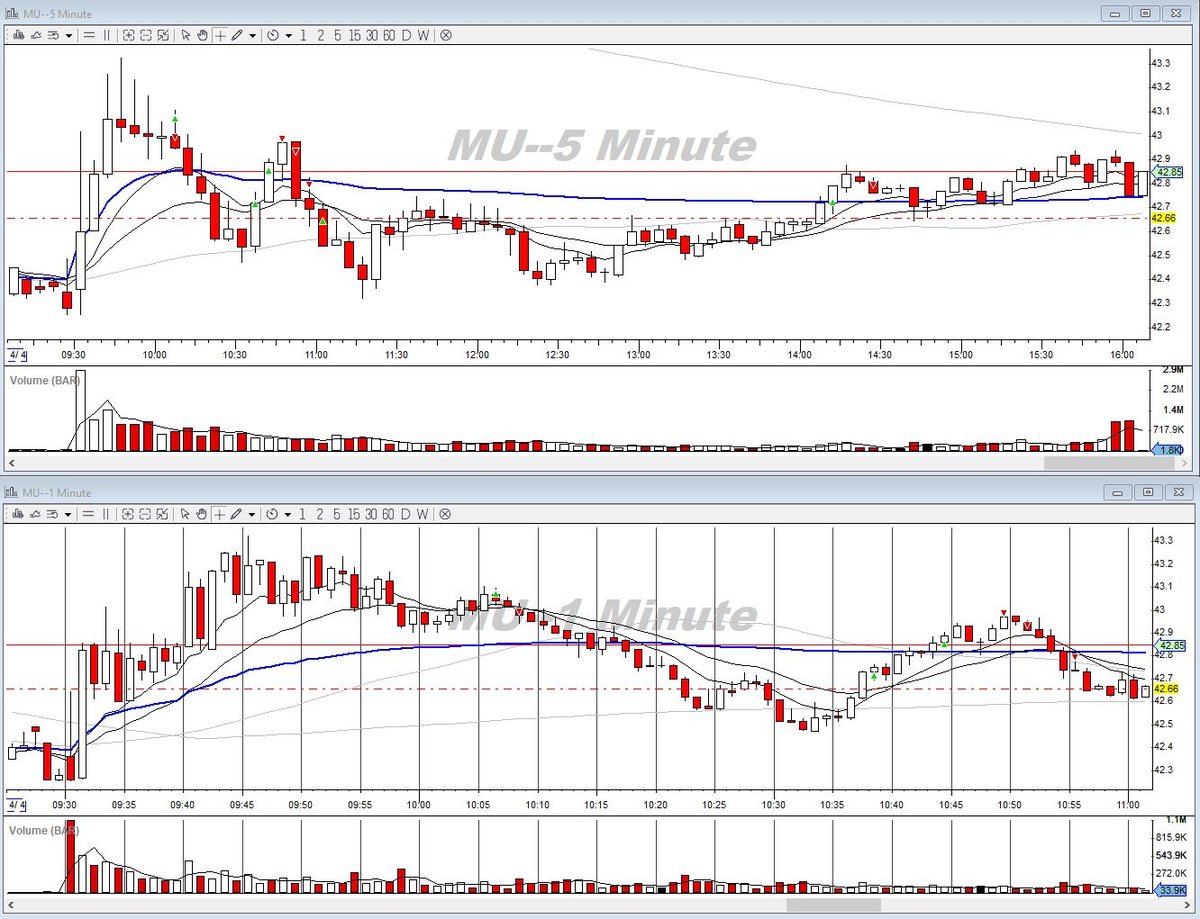
Task: Set 1 Minute window to 30-minute interval
Action: tap(372, 513)
